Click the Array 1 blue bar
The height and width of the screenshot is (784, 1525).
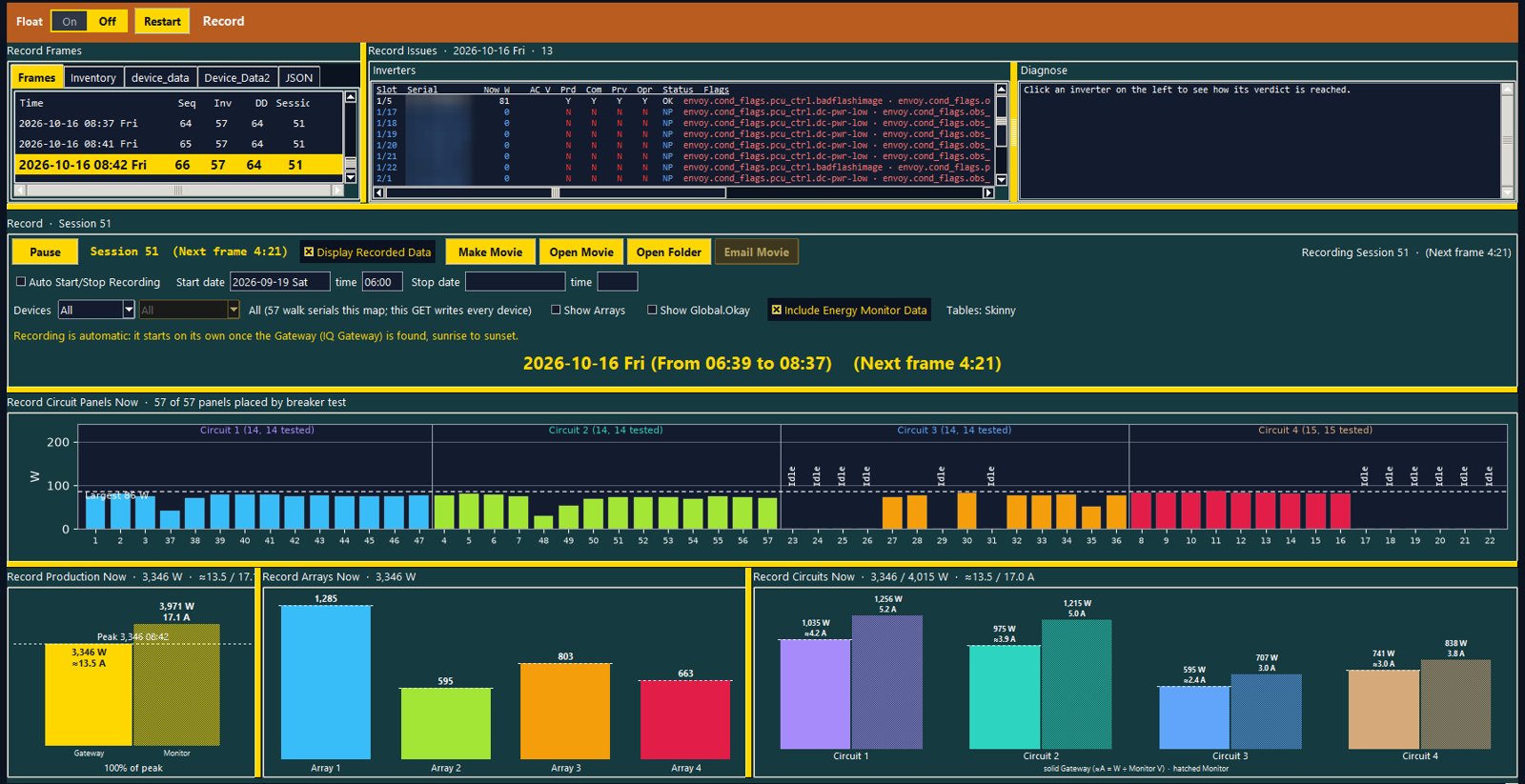coord(326,681)
